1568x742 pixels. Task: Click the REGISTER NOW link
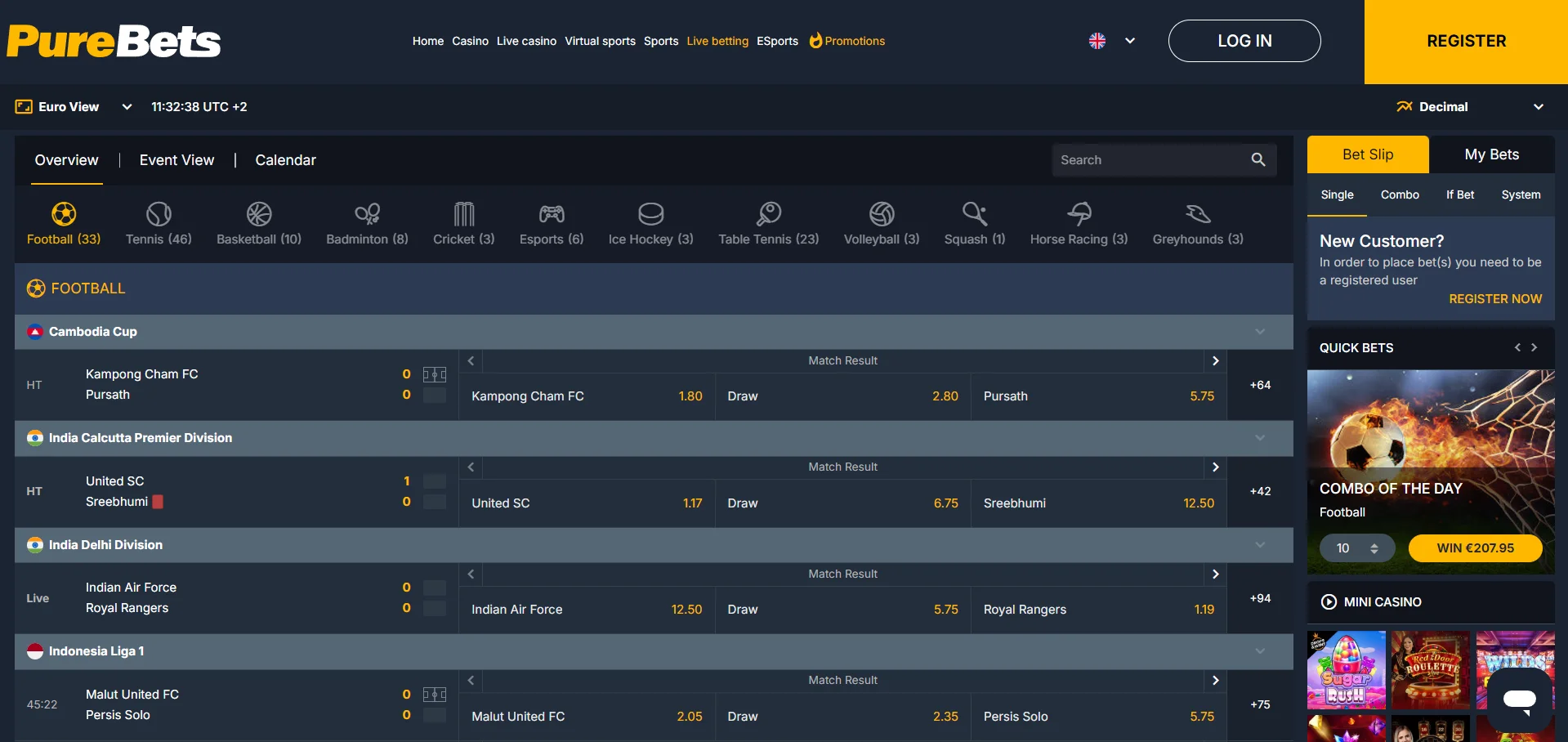point(1495,299)
